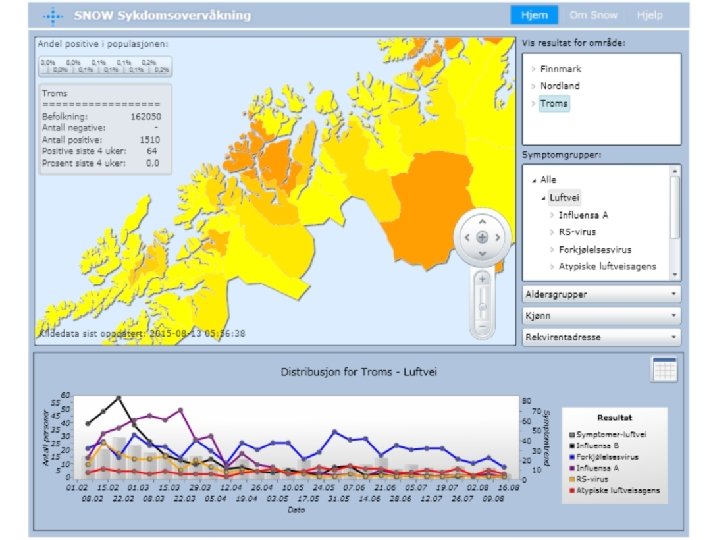720x540 pixels.
Task: Pan map right with navigation arrow
Action: point(497,237)
